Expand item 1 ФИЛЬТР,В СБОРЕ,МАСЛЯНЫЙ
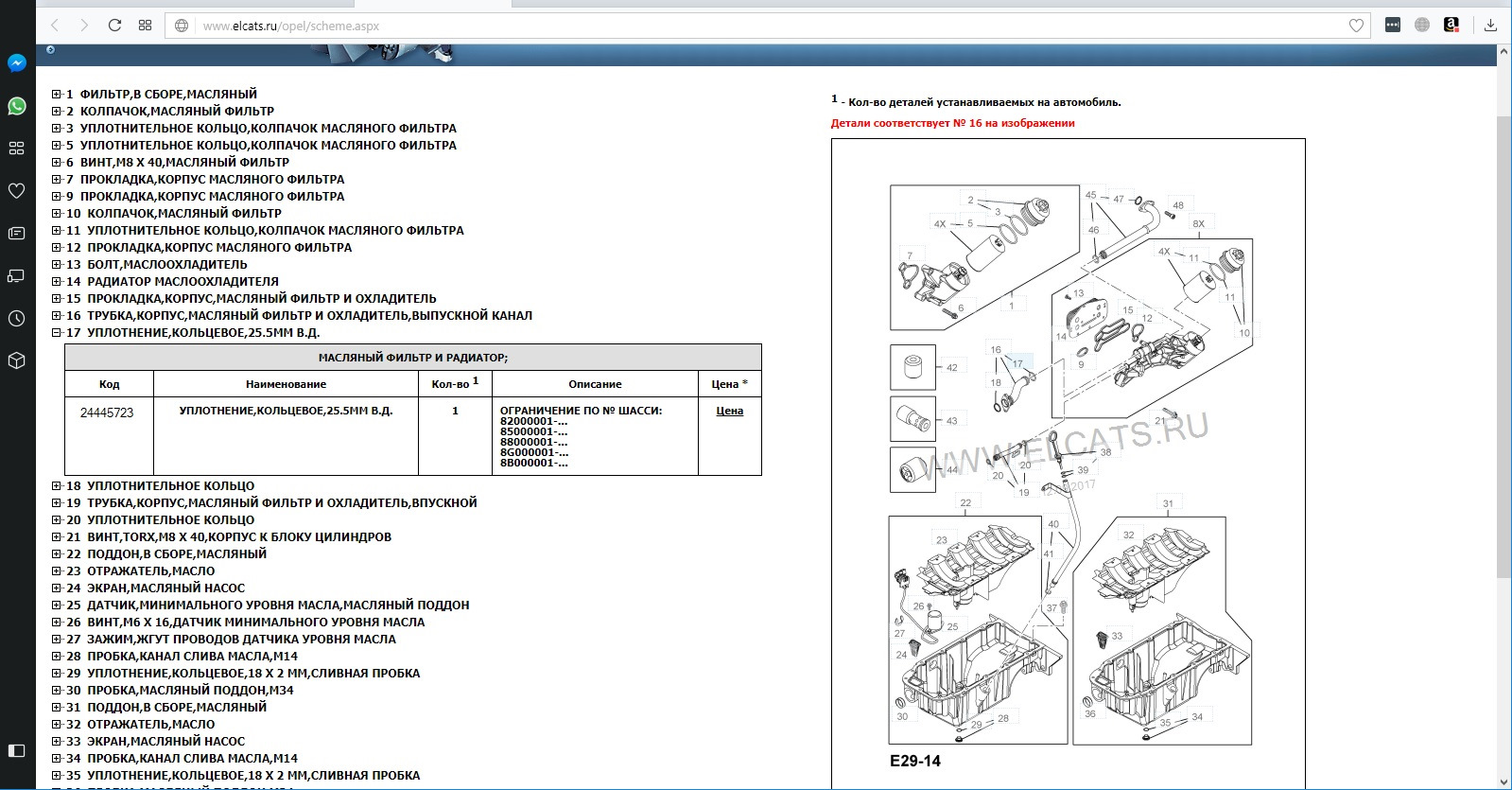Image resolution: width=1512 pixels, height=790 pixels. pos(57,95)
